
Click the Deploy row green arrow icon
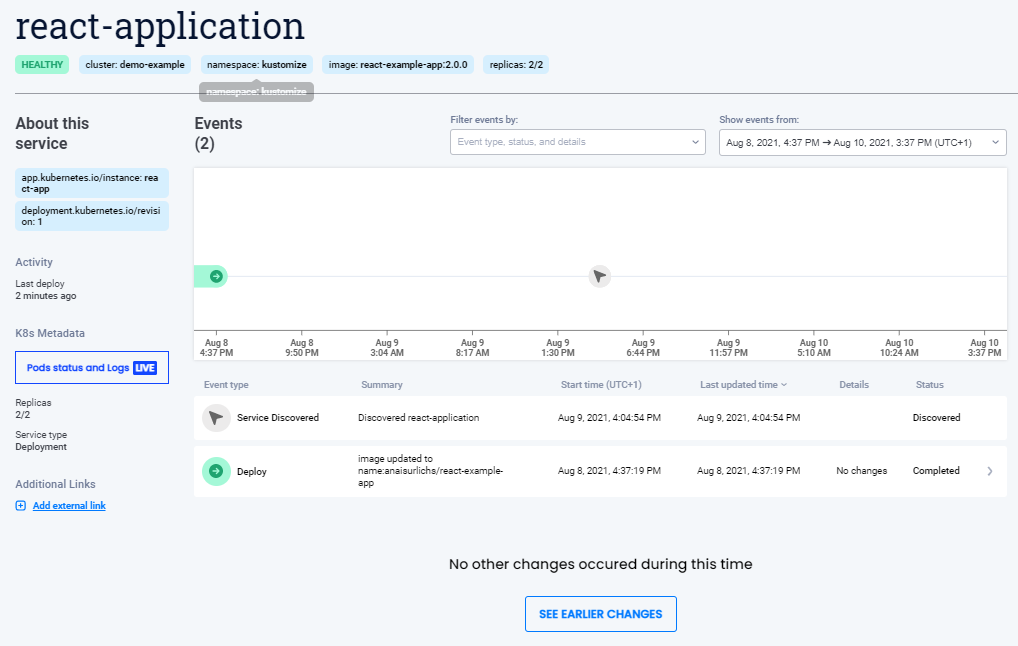(216, 471)
